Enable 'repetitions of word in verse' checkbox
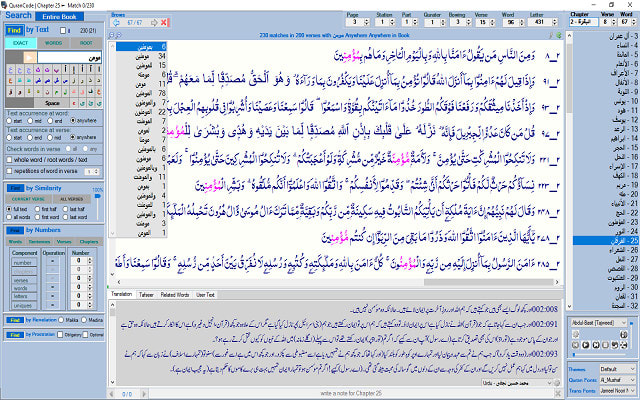The image size is (640, 400). pos(11,171)
